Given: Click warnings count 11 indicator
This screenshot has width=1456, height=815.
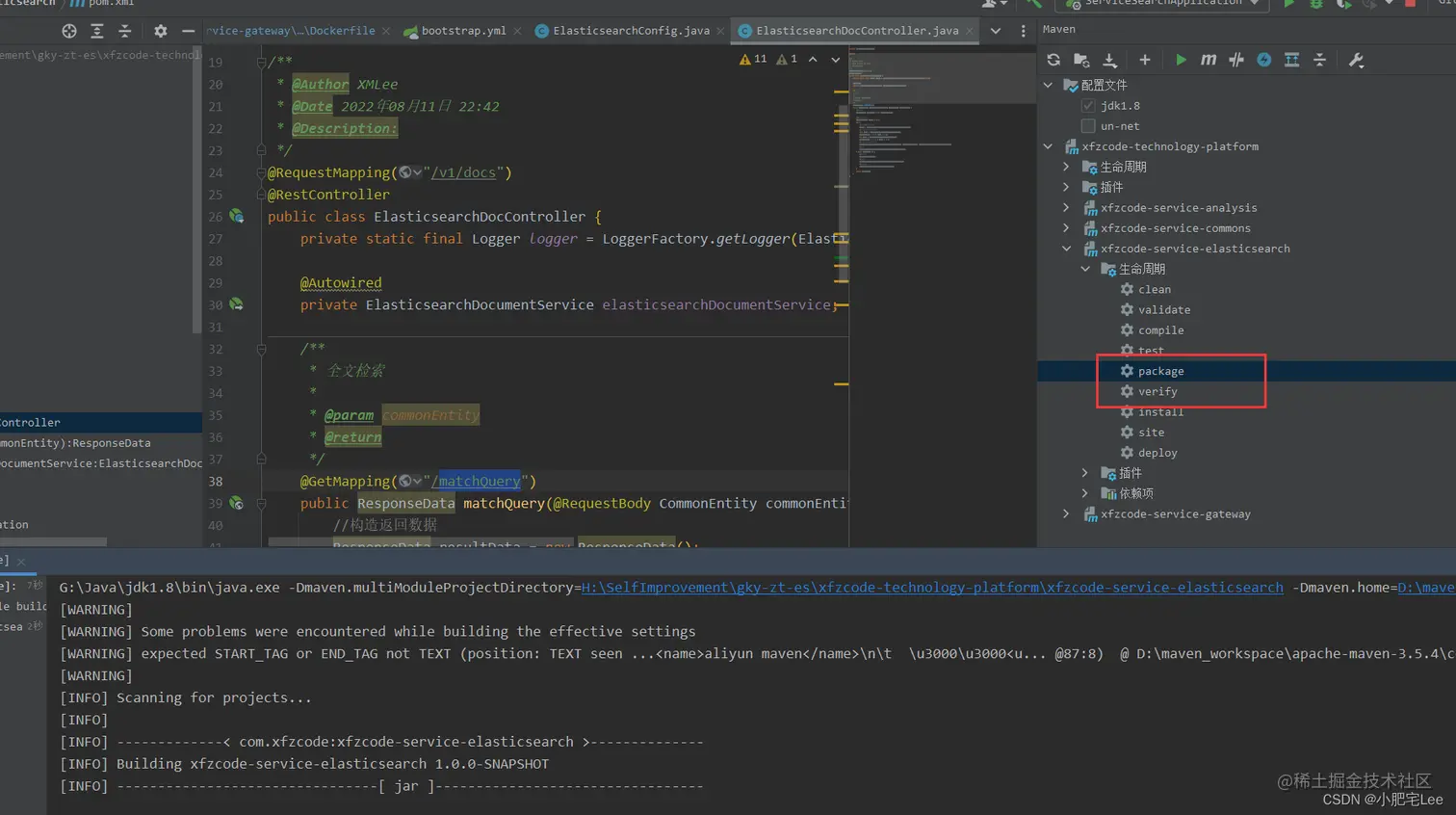Looking at the screenshot, I should pyautogui.click(x=753, y=60).
